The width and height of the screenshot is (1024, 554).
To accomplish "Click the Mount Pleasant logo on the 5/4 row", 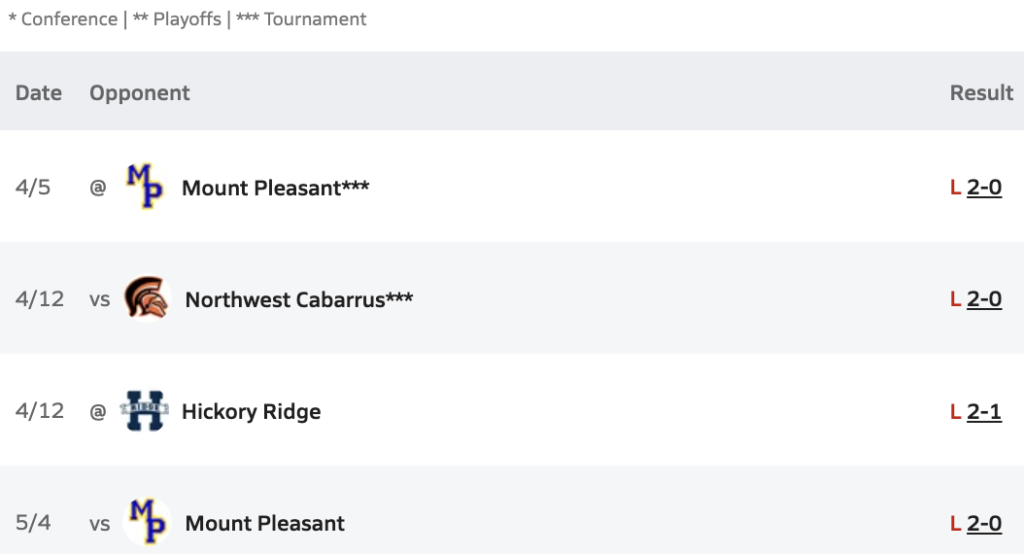I will pyautogui.click(x=147, y=521).
